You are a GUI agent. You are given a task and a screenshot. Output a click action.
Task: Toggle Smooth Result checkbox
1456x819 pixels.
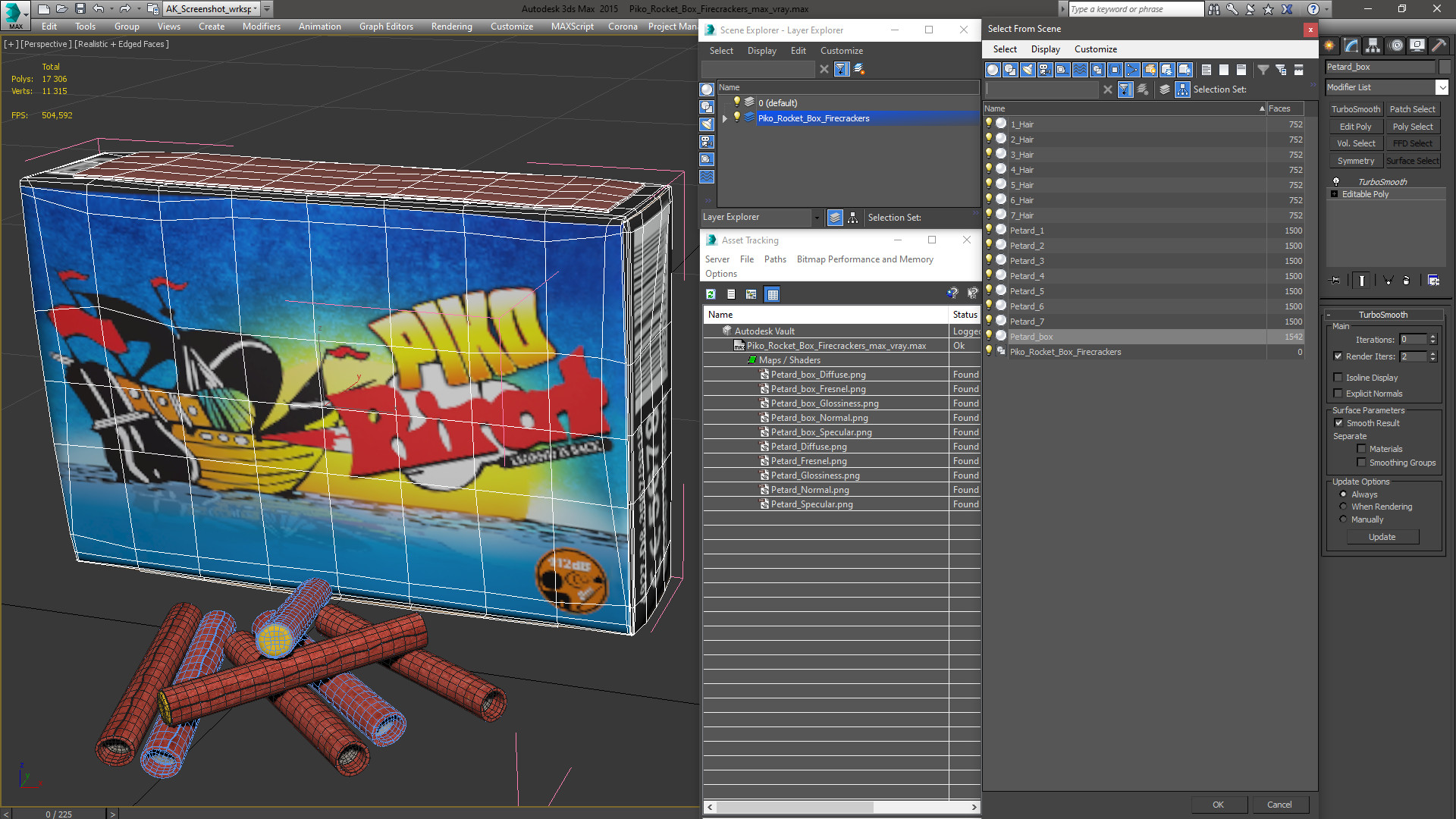tap(1338, 423)
